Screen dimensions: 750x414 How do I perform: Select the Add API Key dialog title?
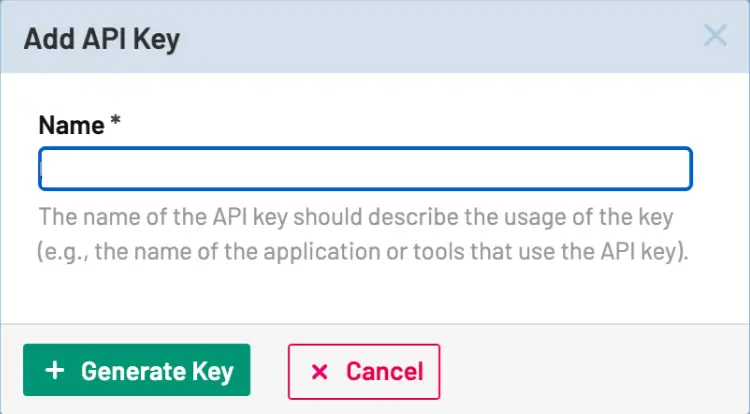click(x=101, y=39)
